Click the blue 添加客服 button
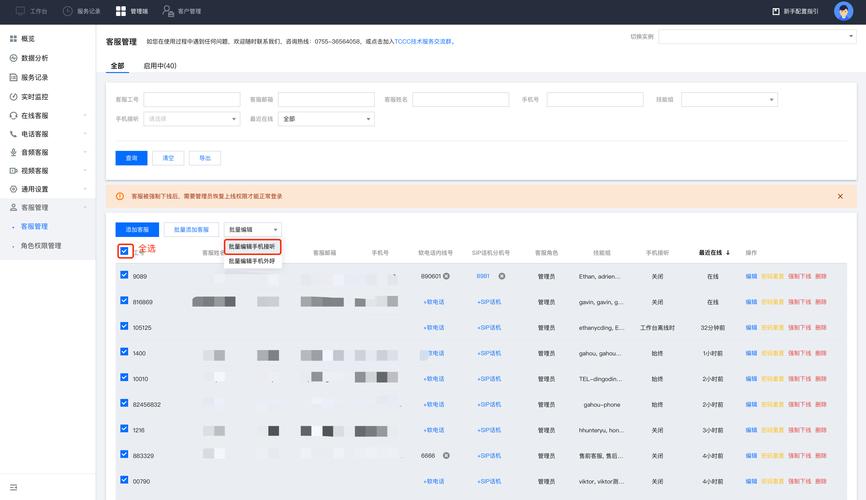The height and width of the screenshot is (500, 866). click(137, 229)
